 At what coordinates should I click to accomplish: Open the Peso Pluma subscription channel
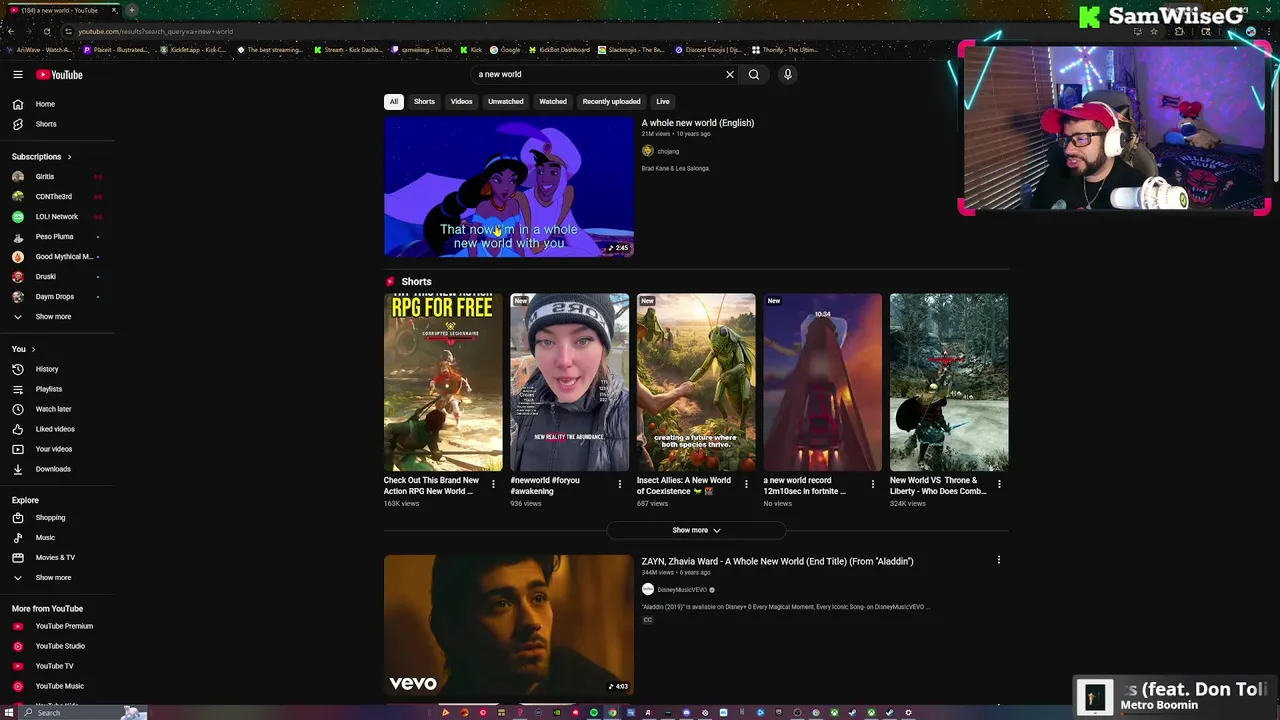[54, 237]
